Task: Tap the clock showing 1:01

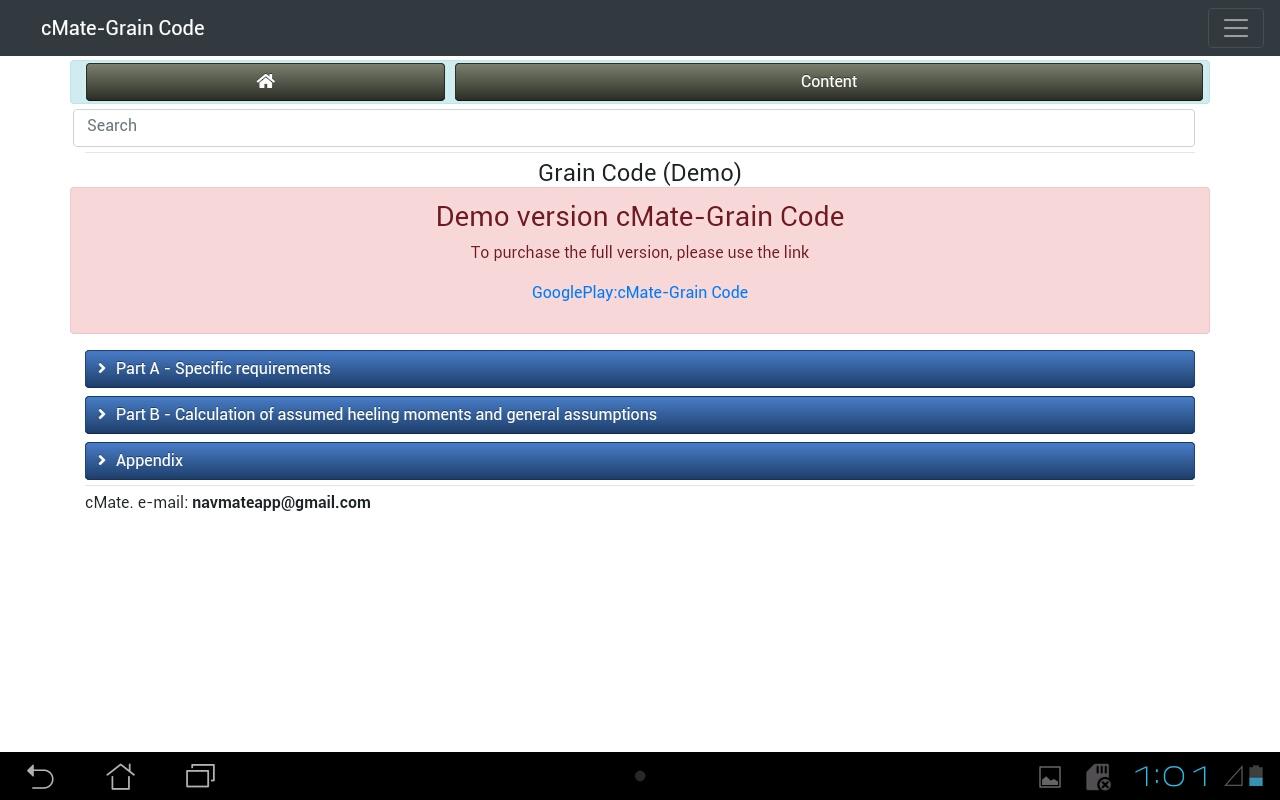Action: click(x=1172, y=776)
